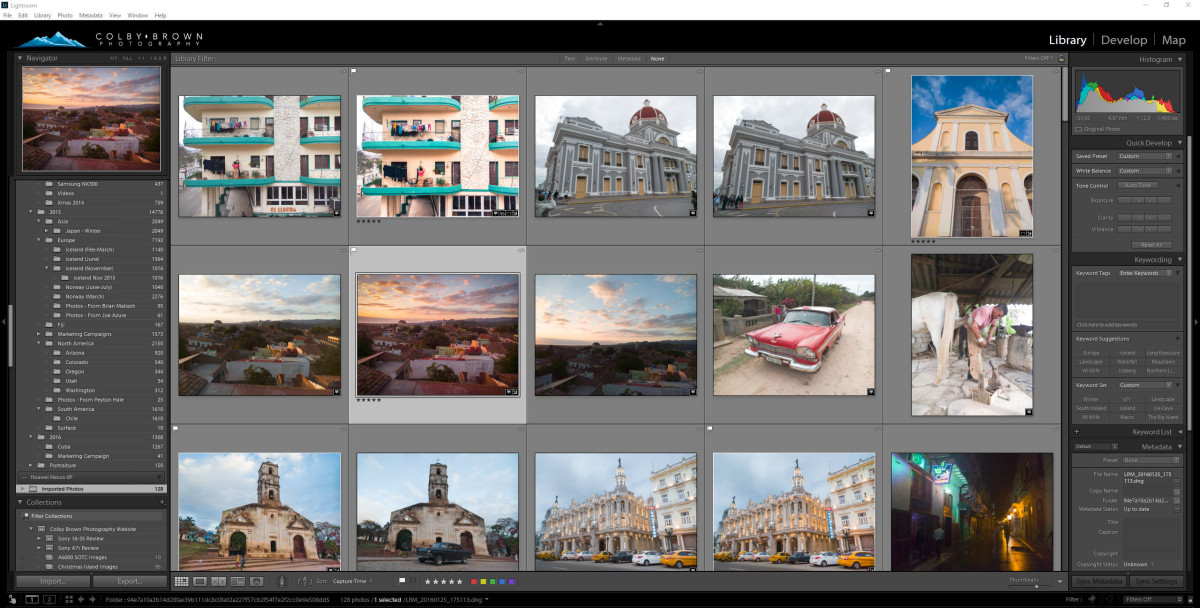Apply the red color label swatch
This screenshot has height=608, width=1200.
tap(473, 581)
